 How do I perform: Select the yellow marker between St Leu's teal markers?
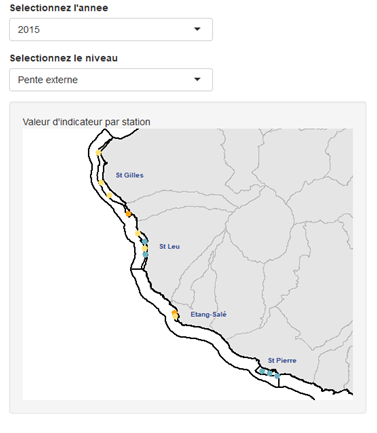144,248
